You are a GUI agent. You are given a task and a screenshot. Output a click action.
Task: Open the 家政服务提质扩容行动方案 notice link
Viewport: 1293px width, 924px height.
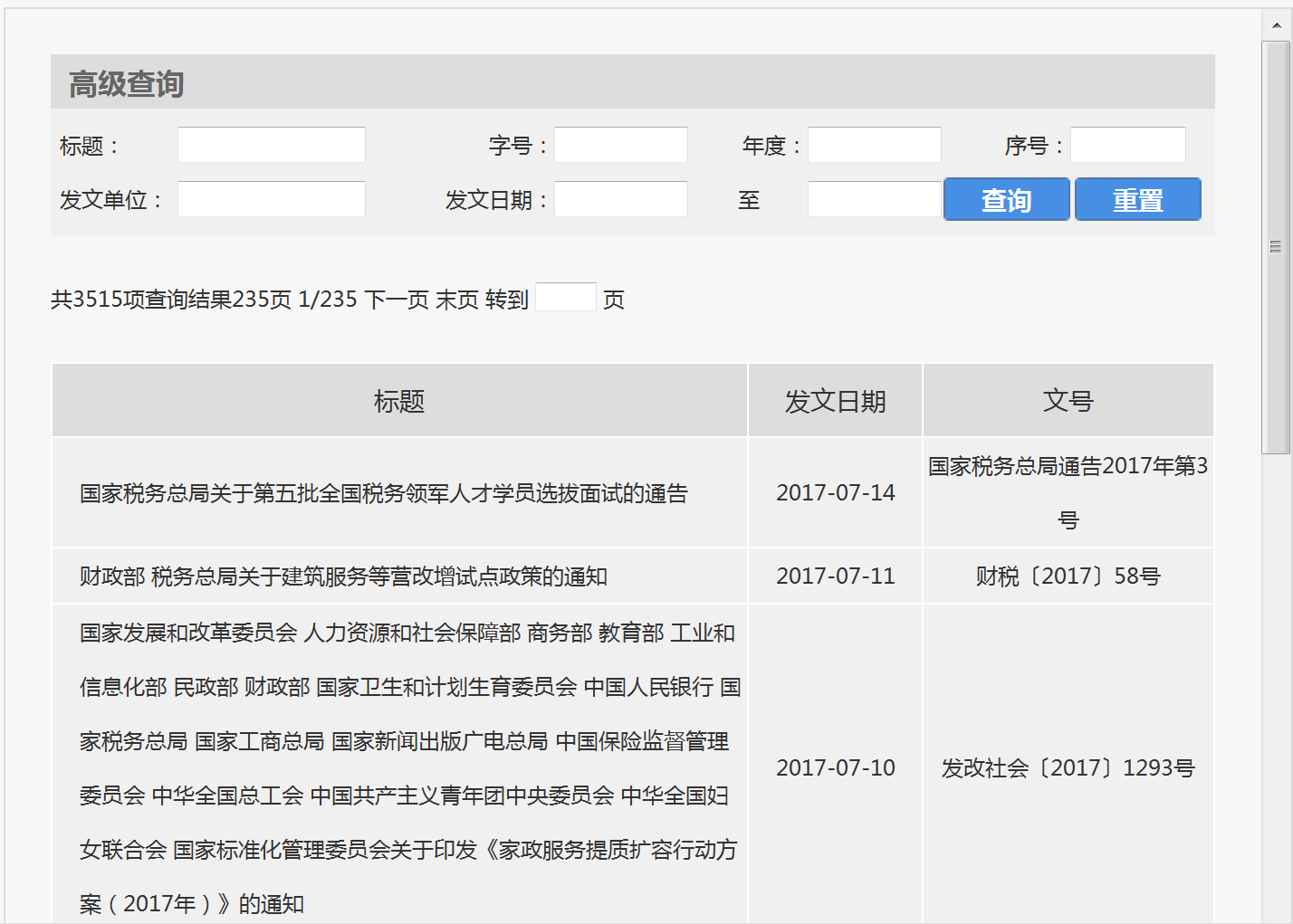tap(409, 768)
